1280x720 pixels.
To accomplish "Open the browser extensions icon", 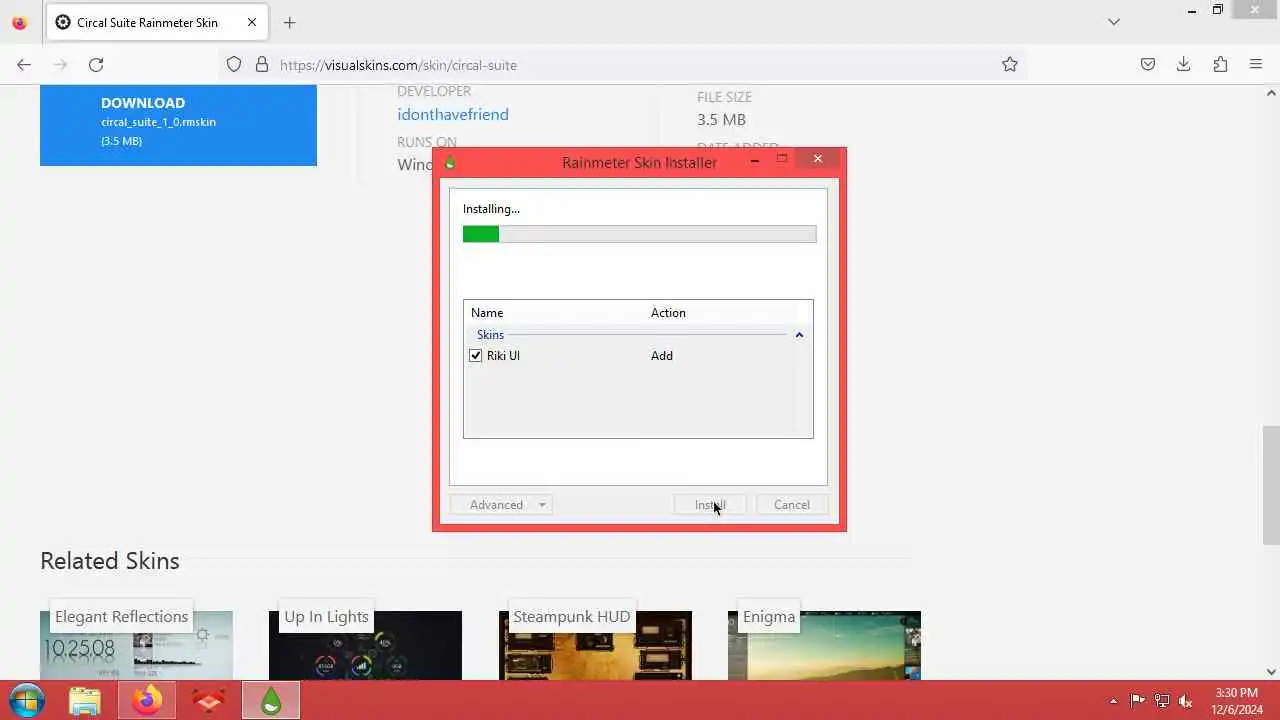I will 1220,64.
